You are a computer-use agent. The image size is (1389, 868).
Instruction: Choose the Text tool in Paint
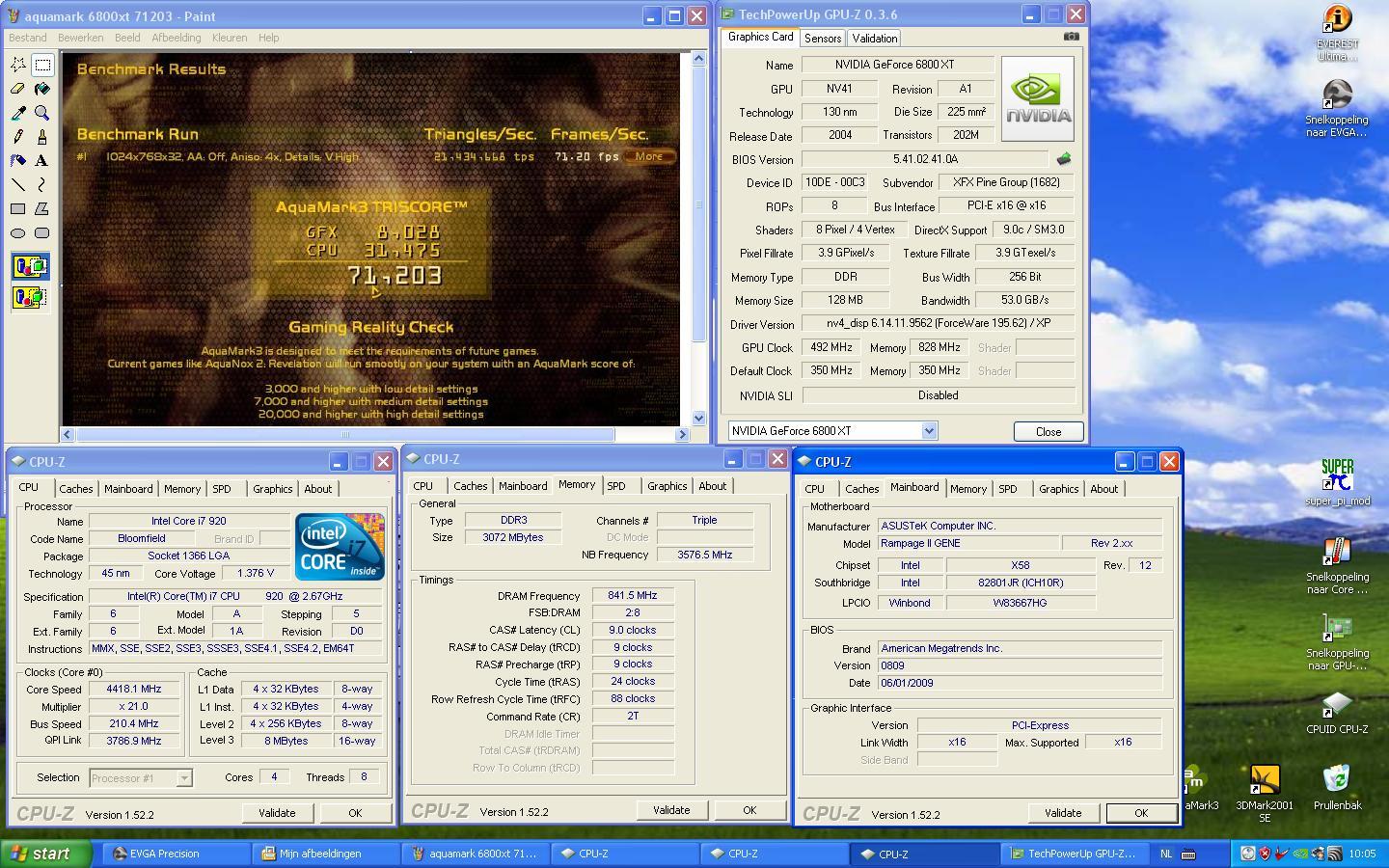[x=42, y=161]
